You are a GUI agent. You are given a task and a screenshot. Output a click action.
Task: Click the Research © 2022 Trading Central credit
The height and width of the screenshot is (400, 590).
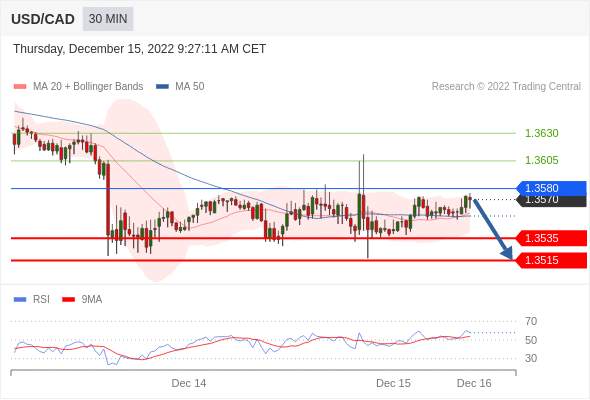506,86
